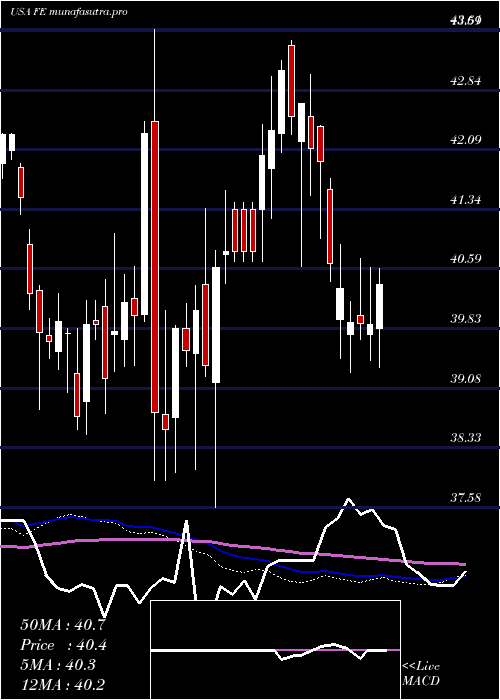Screen dimensions: 500x700
Task: Click the '<<Live MACD' label
Action: point(421,673)
